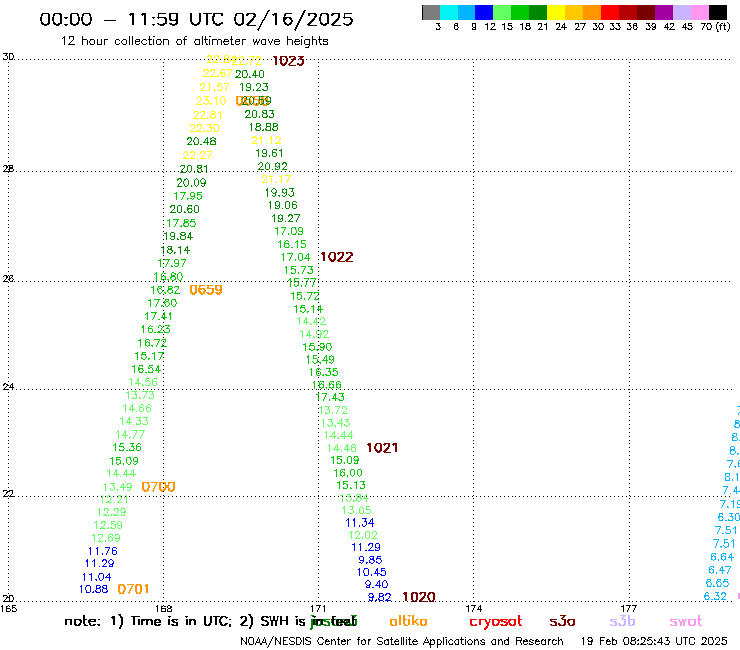Click the wave height value 23.10

211,101
